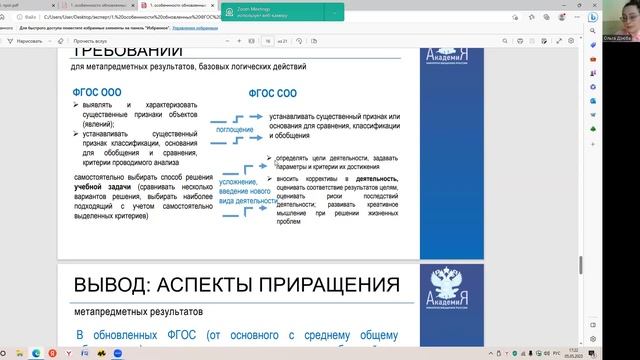The width and height of the screenshot is (640, 360).
Task: Close the first 'прил.pdf' tab
Action: (53, 5)
